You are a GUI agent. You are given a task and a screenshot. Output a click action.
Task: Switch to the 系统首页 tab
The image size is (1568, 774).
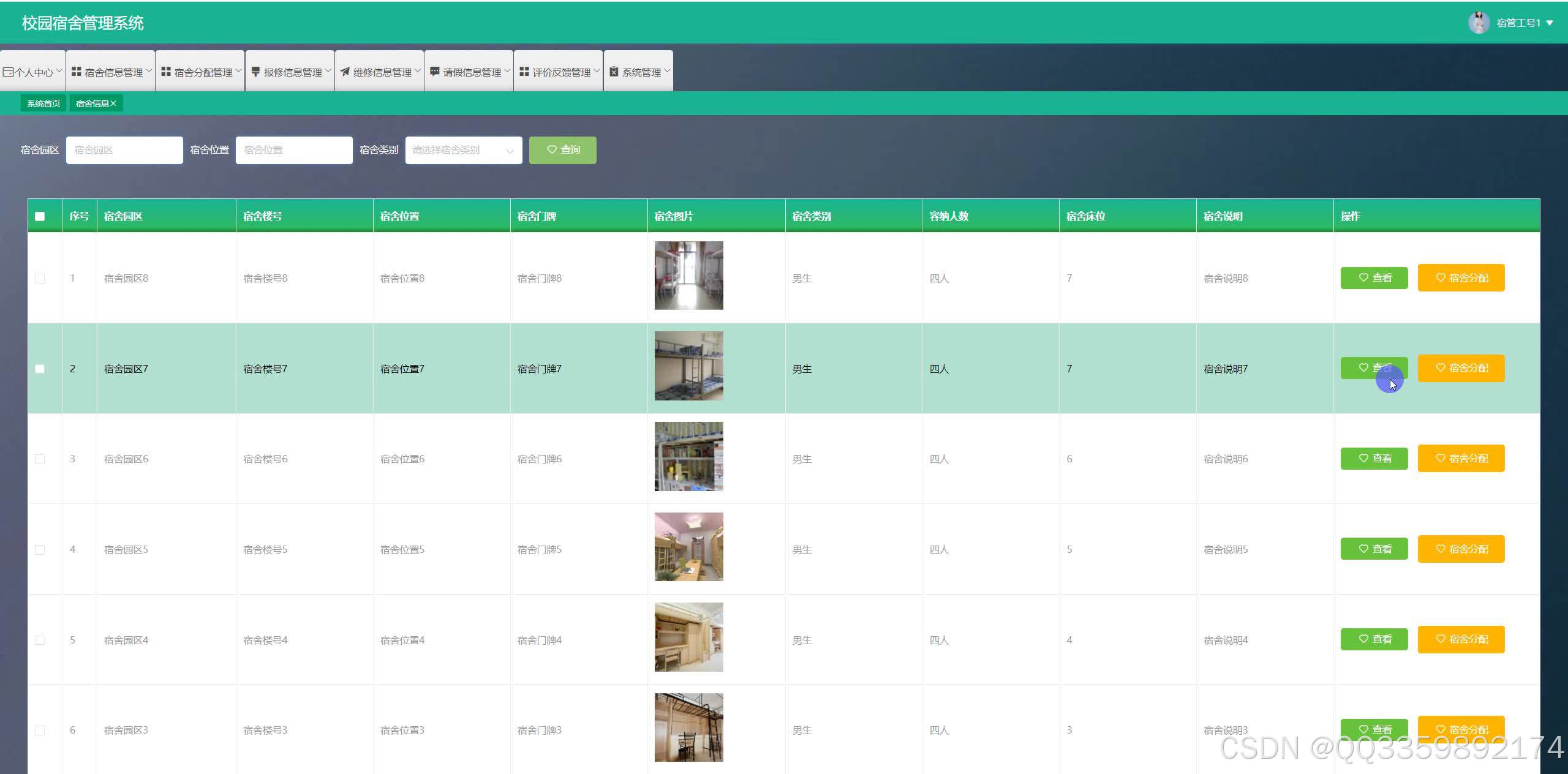[43, 103]
